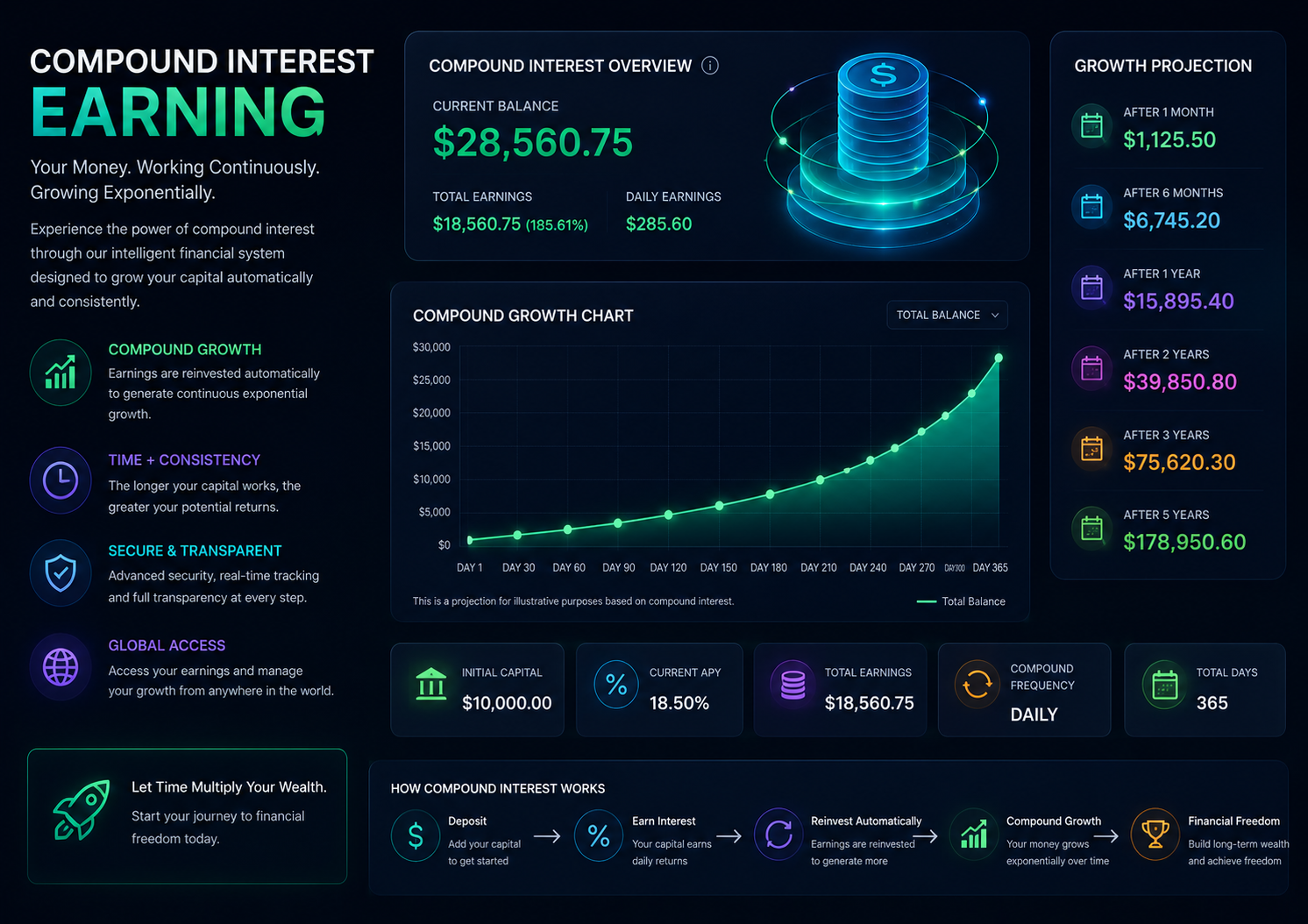Click the $10,000.00 initial capital value
The width and height of the screenshot is (1308, 924).
pos(507,703)
